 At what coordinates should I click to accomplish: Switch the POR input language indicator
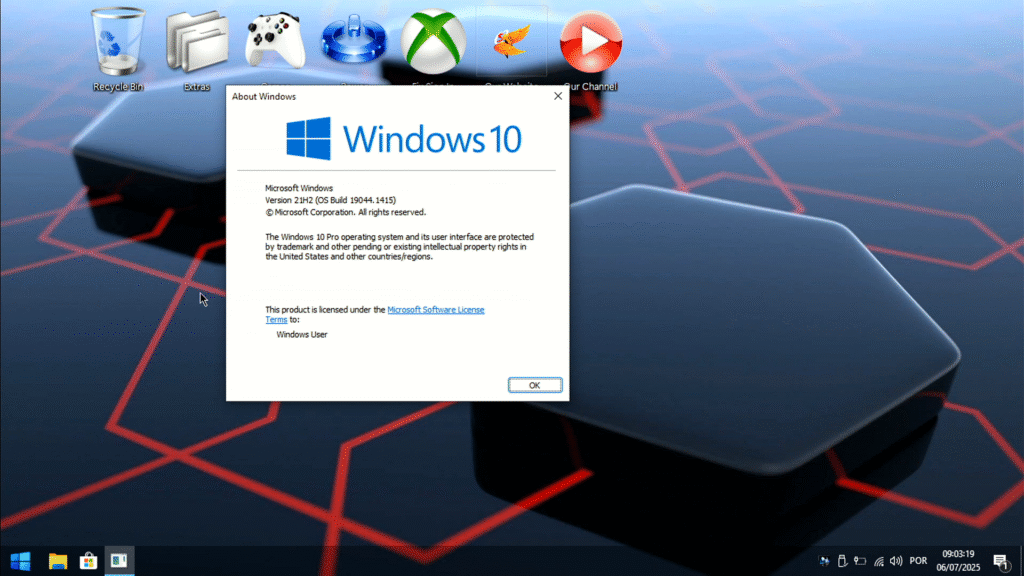pos(918,561)
